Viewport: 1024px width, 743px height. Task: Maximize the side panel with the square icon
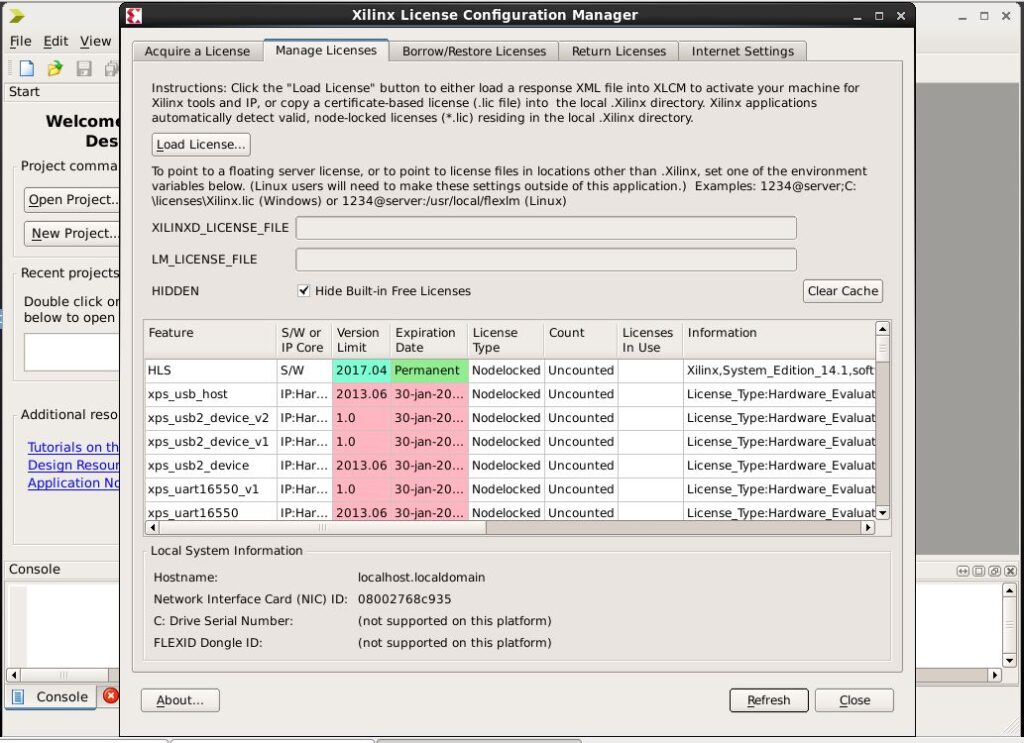click(x=977, y=571)
